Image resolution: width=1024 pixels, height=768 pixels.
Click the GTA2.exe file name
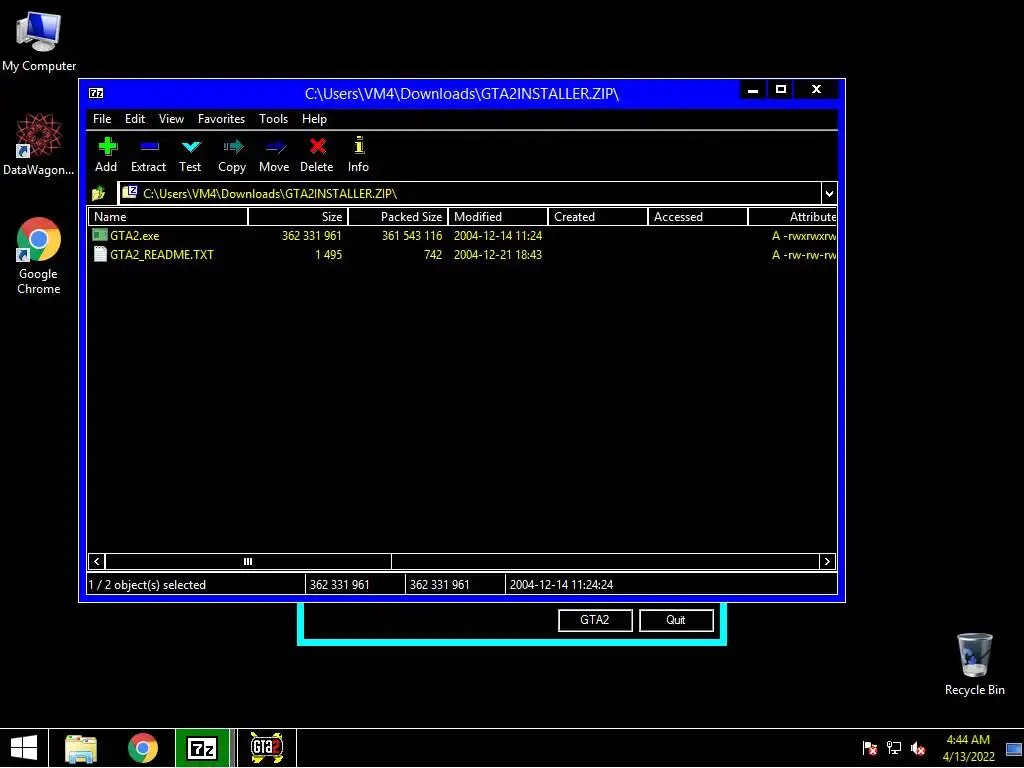135,236
